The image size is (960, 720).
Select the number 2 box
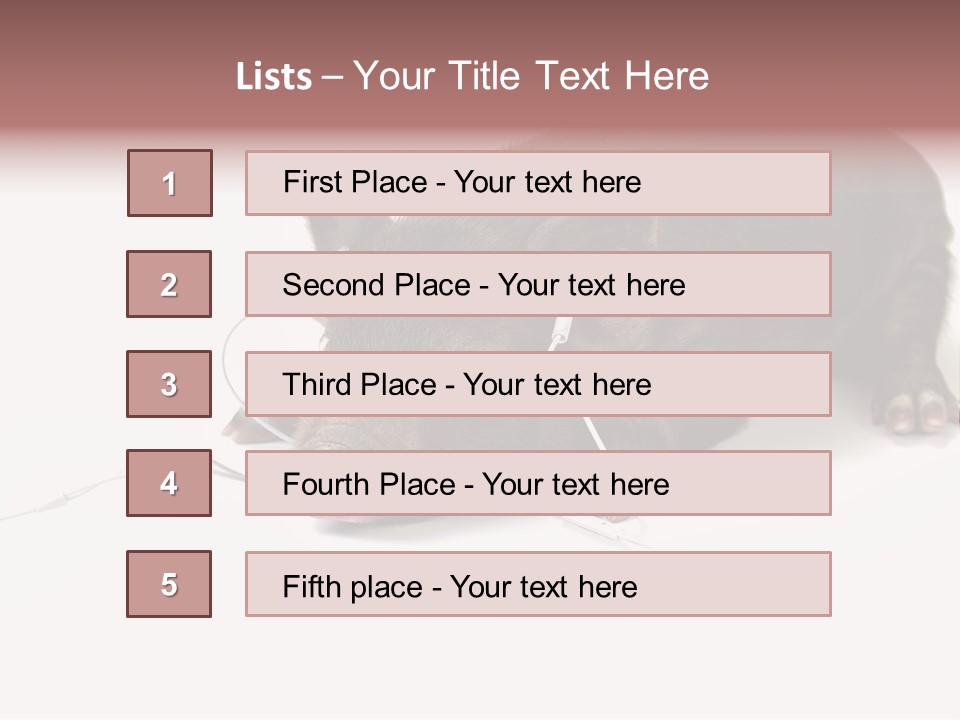pyautogui.click(x=169, y=284)
